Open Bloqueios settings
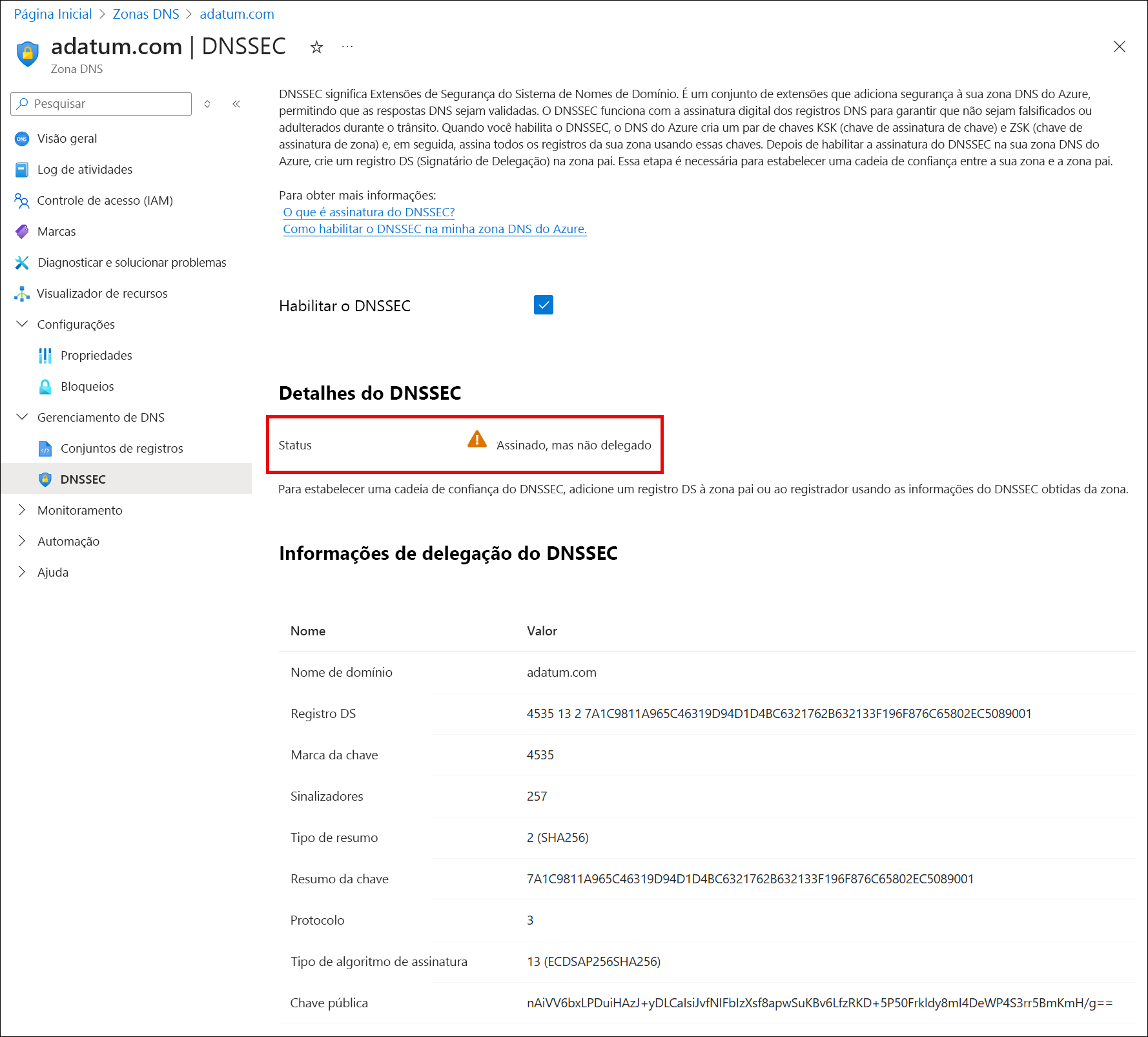This screenshot has height=1037, width=1148. (87, 387)
